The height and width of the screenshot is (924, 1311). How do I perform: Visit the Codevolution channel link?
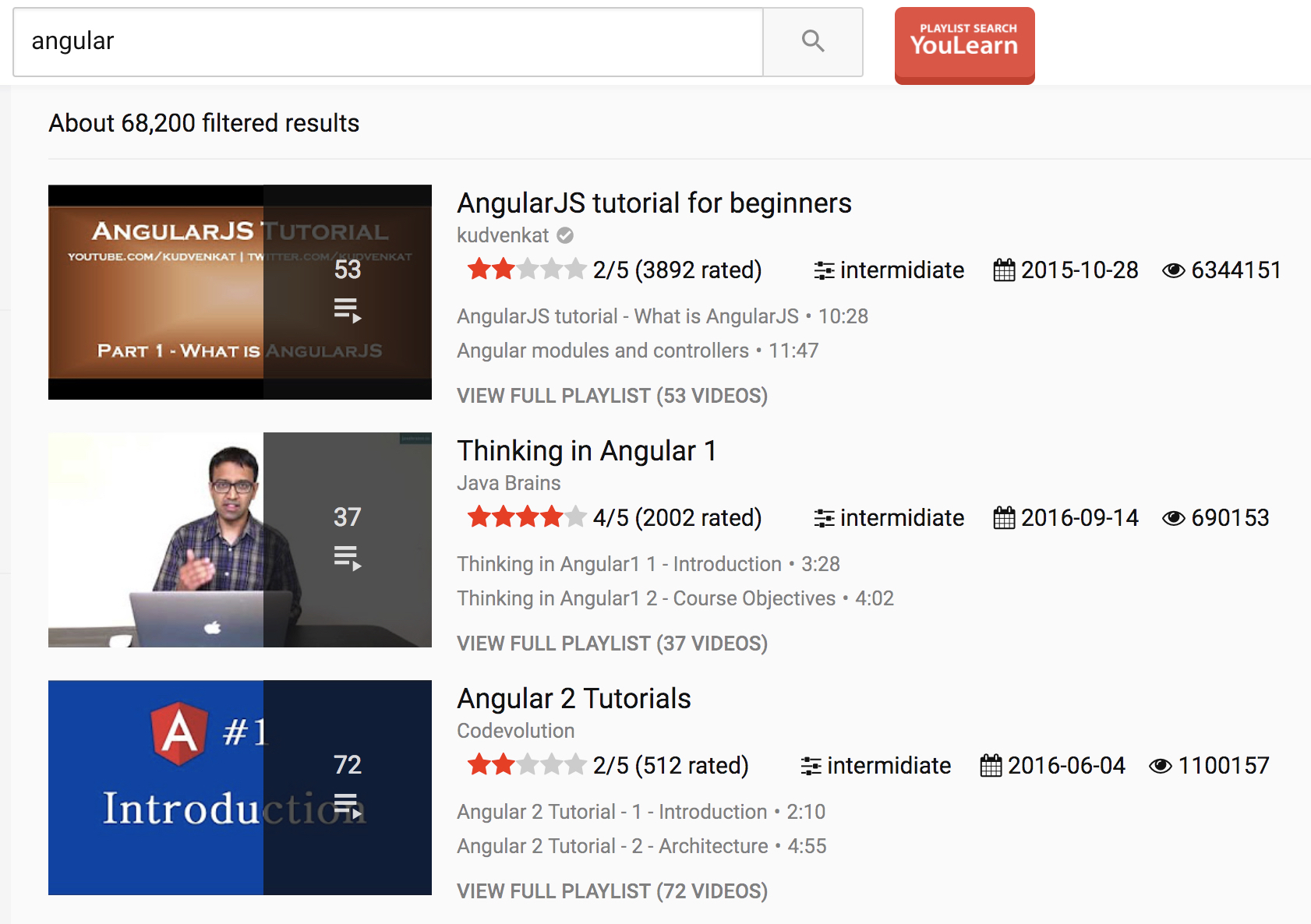point(516,731)
